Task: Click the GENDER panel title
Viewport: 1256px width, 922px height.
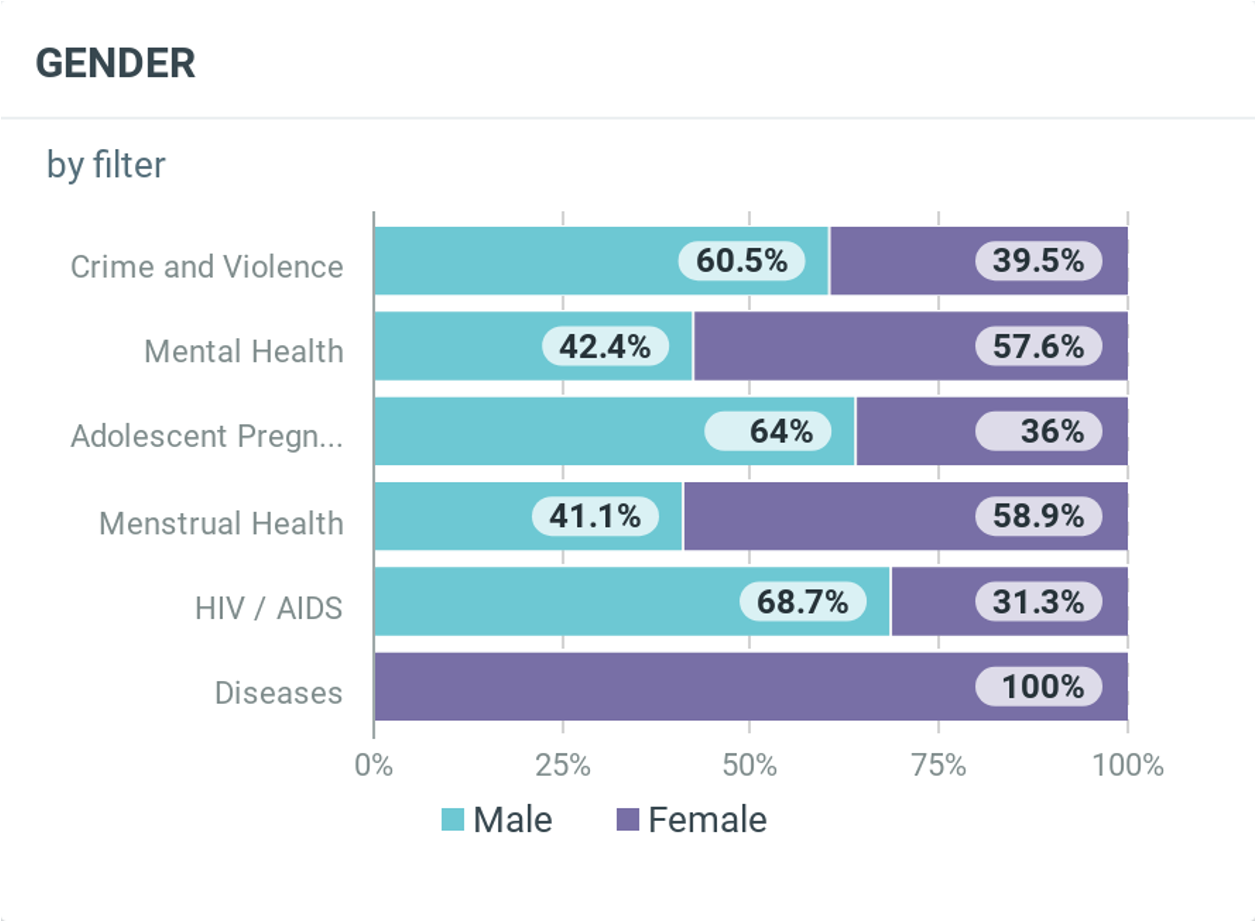Action: 116,63
